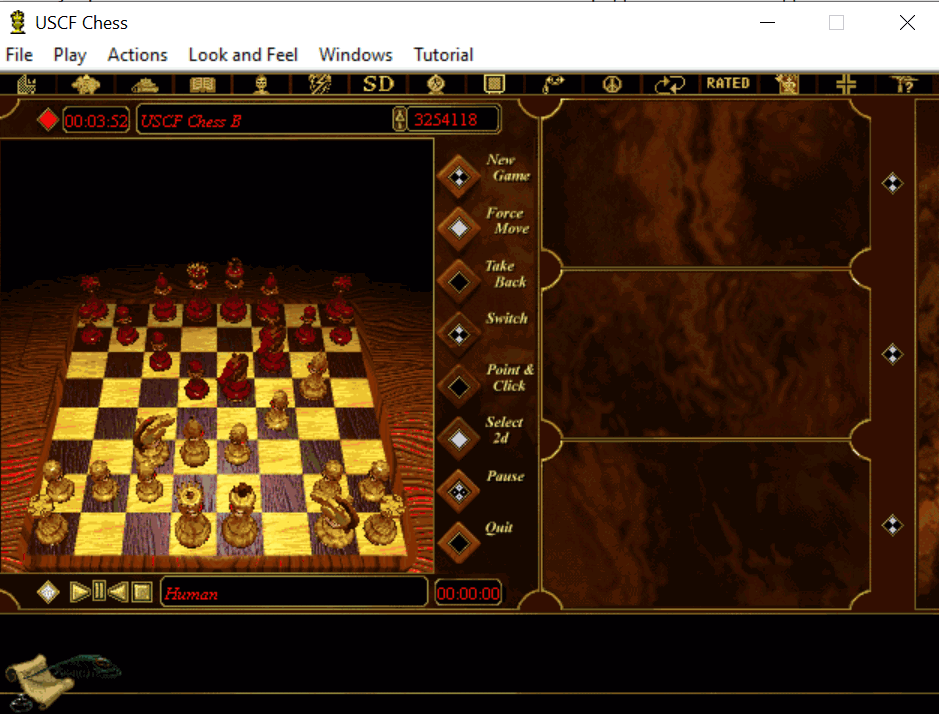The image size is (939, 714).
Task: Click the top right wood-textured panel
Action: [x=705, y=183]
